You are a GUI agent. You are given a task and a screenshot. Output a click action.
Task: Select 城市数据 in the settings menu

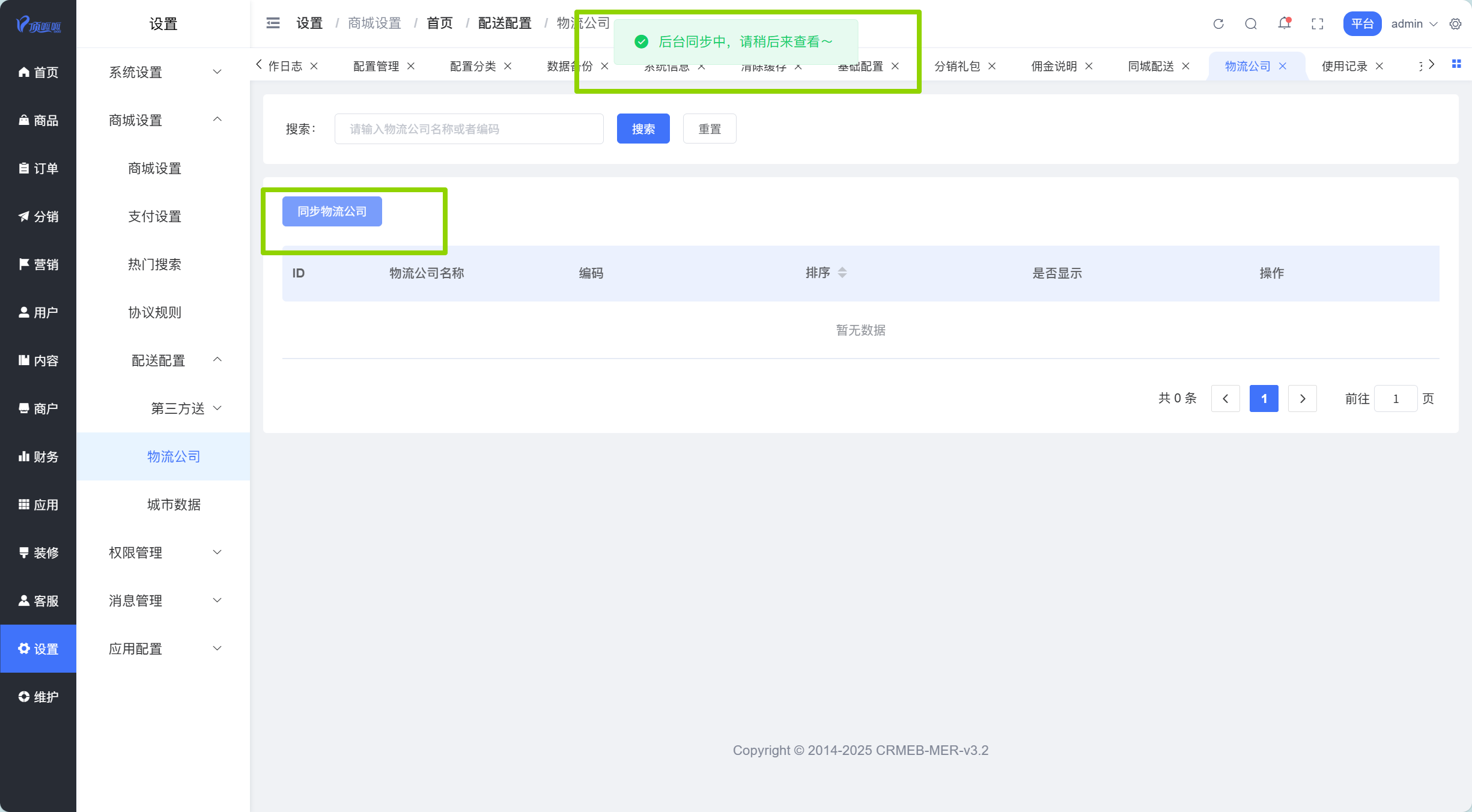(x=174, y=504)
